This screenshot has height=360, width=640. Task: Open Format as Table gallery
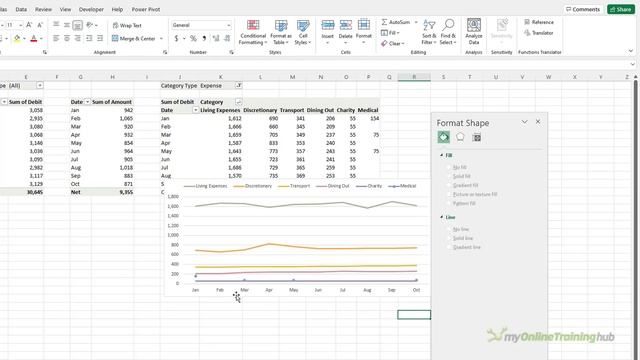pyautogui.click(x=281, y=32)
